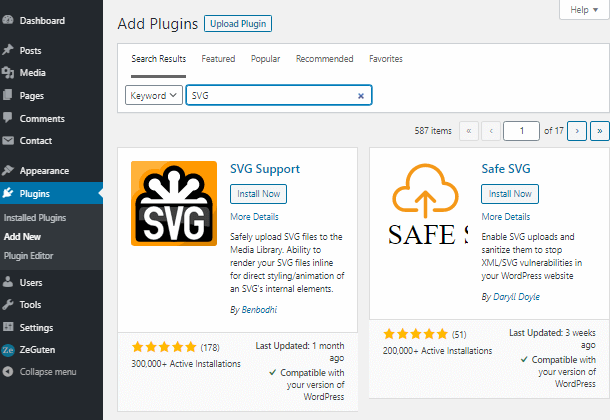Image resolution: width=610 pixels, height=420 pixels.
Task: Select Add New submenu item
Action: pos(23,236)
